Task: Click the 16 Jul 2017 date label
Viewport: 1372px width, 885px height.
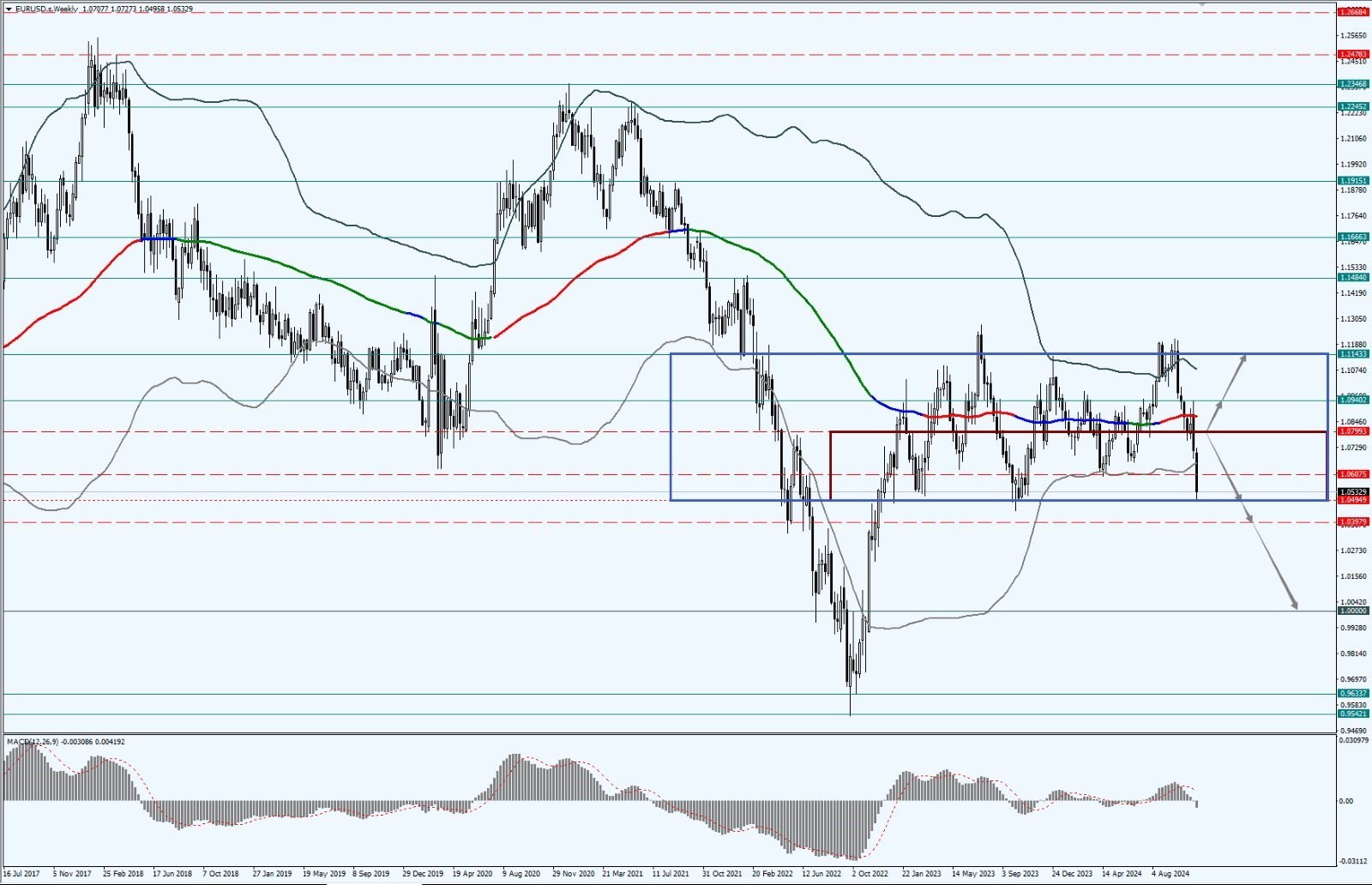Action: pos(21,874)
